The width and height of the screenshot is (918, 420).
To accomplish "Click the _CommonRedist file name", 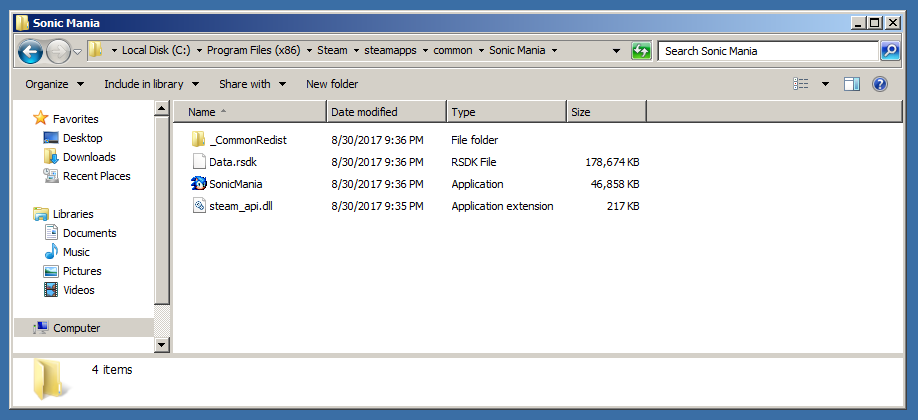I will pyautogui.click(x=248, y=141).
